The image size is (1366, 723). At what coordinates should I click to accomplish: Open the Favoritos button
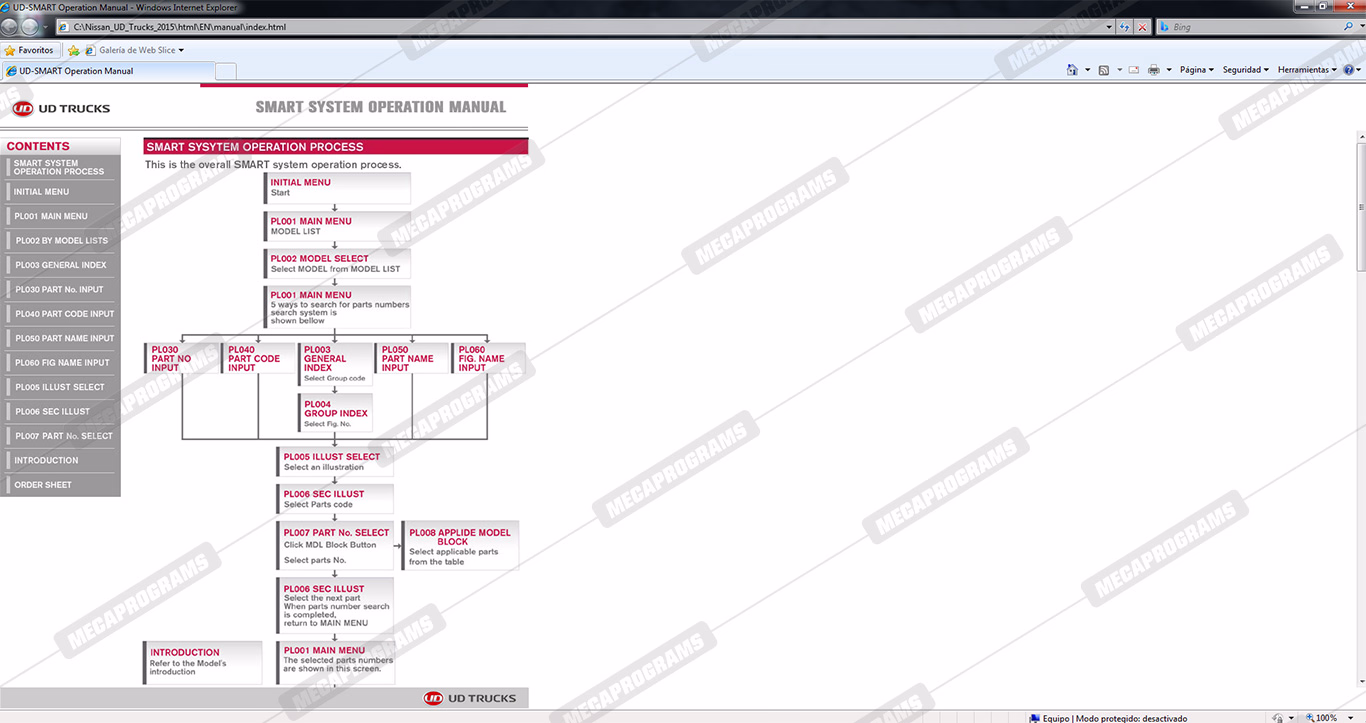click(x=30, y=50)
